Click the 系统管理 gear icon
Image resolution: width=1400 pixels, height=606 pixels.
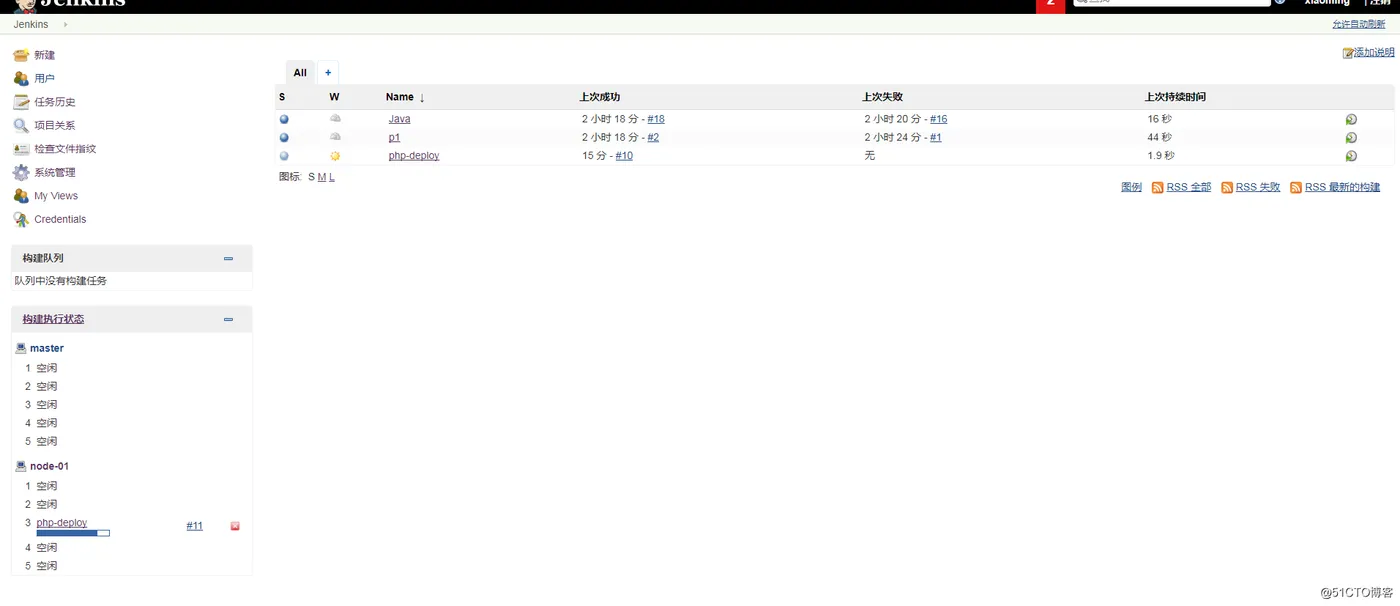[x=21, y=172]
